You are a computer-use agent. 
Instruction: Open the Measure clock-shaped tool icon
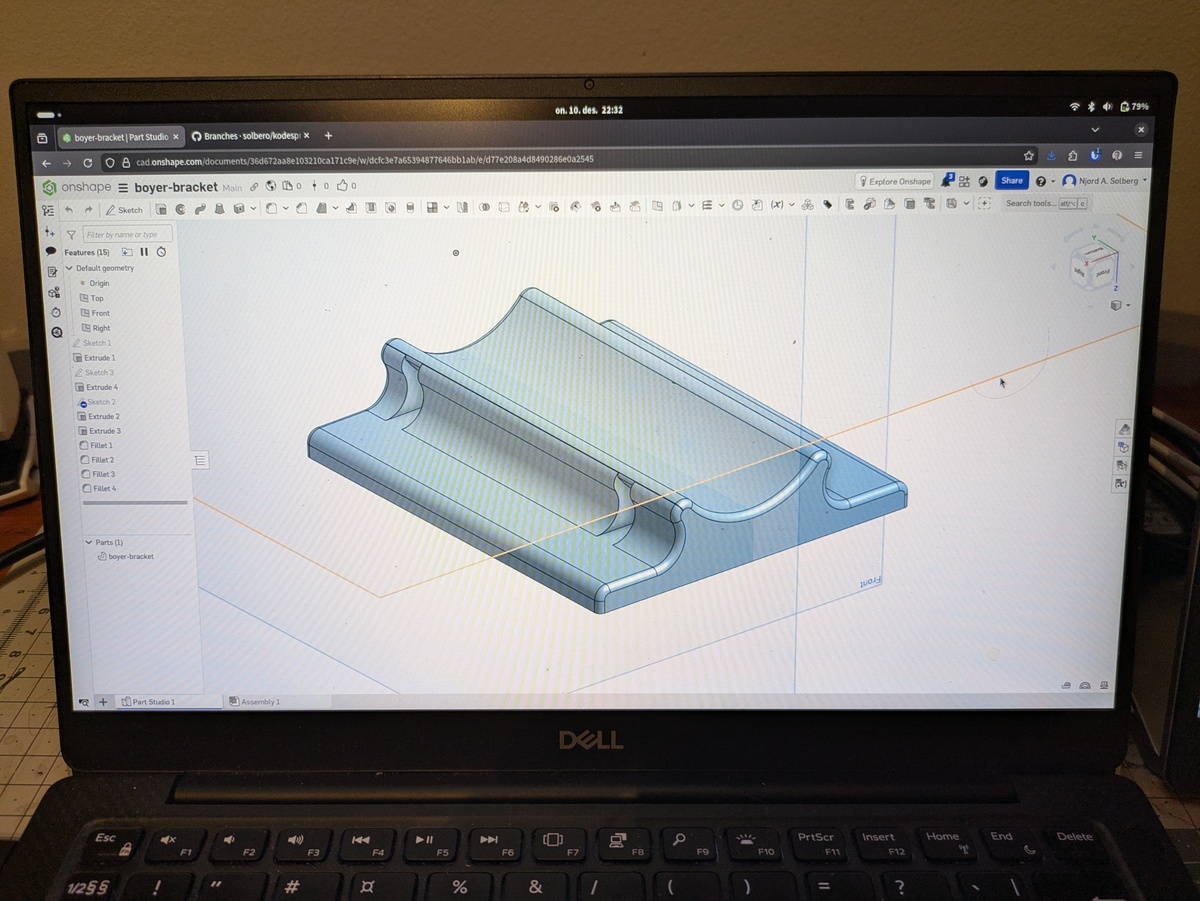pos(737,205)
